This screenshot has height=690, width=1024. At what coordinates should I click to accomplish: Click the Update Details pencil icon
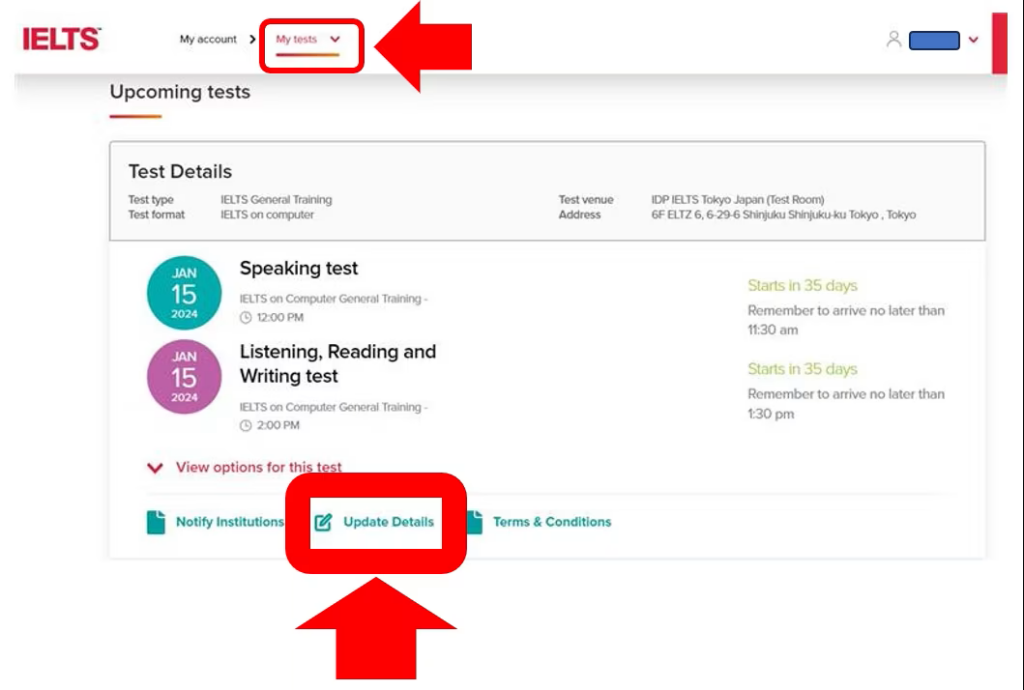[x=323, y=522]
